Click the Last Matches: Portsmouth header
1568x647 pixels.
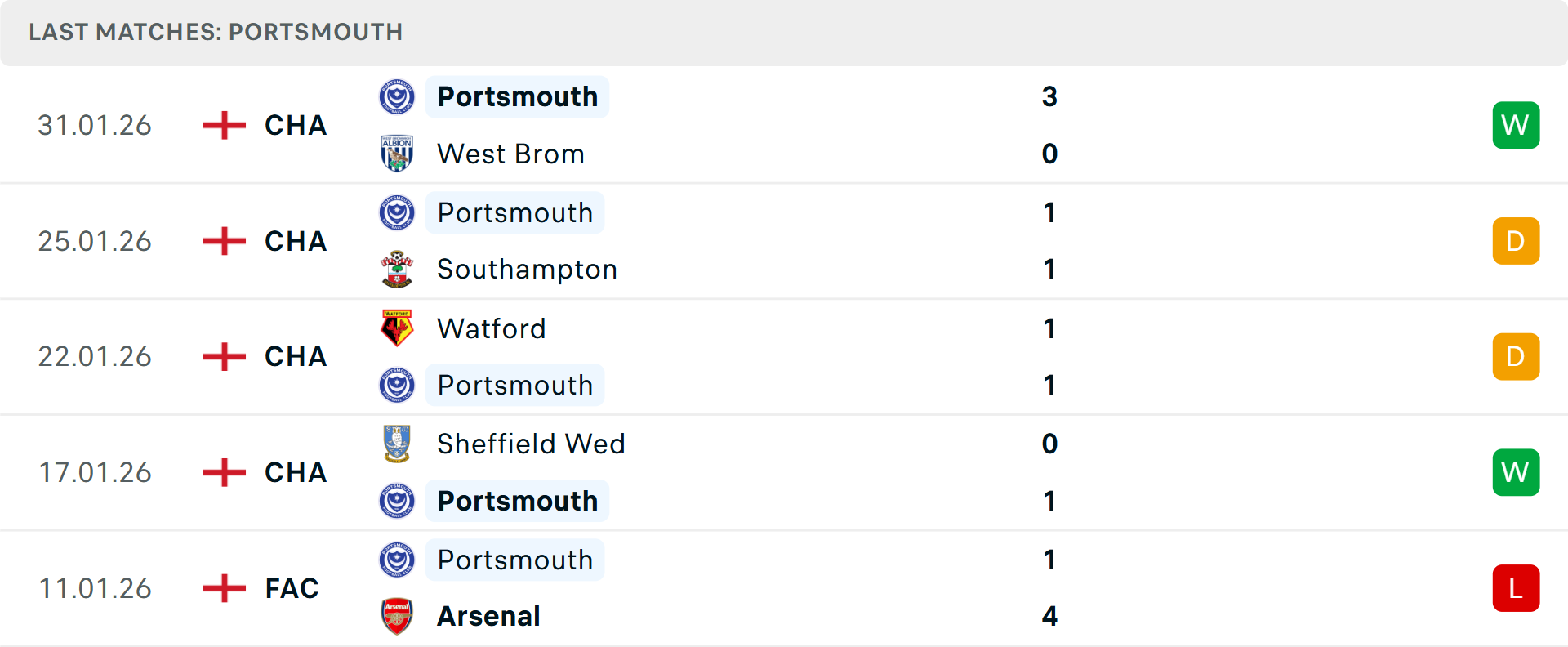216,32
